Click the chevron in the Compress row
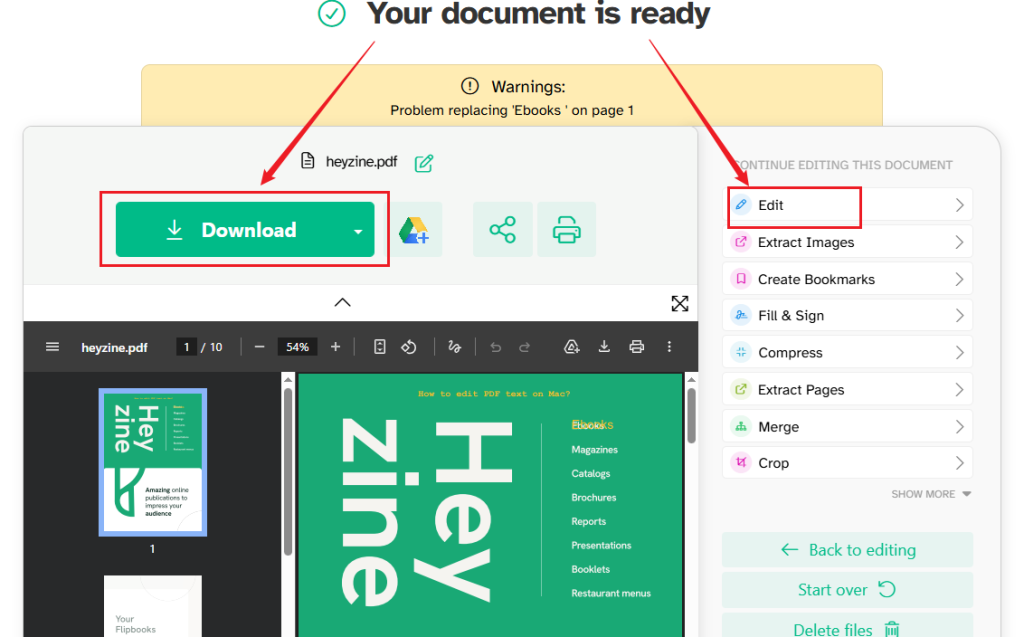This screenshot has height=637, width=1024. tap(959, 353)
